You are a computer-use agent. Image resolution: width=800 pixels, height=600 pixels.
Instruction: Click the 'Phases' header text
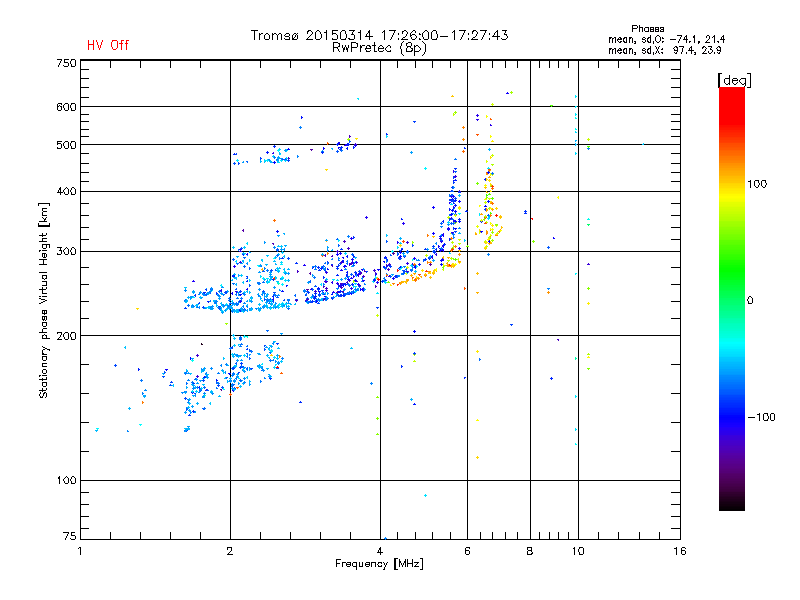(647, 29)
